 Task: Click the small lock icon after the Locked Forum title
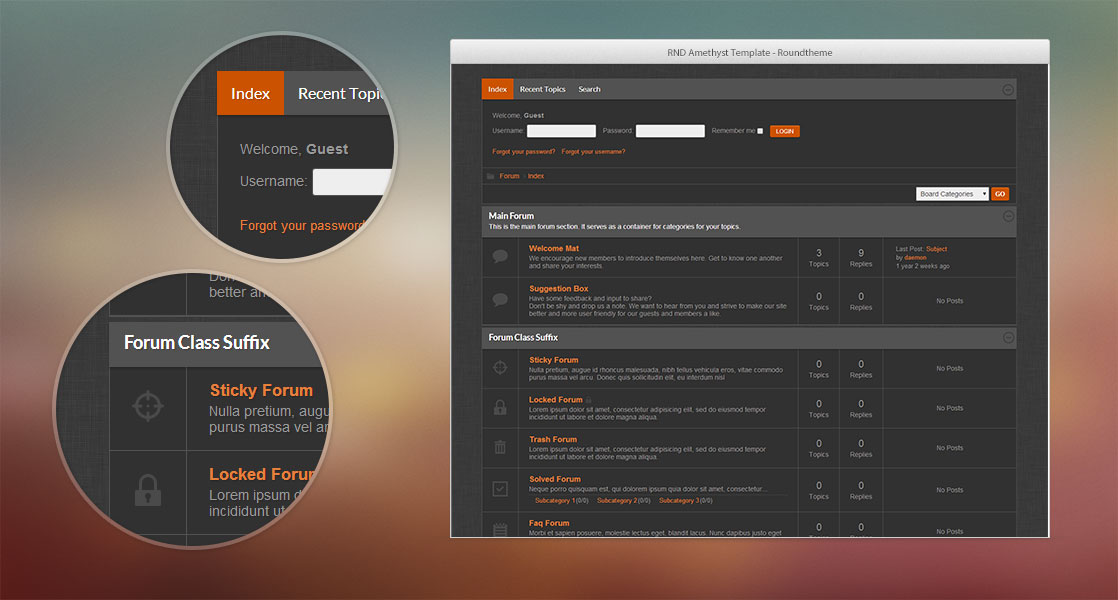pyautogui.click(x=588, y=400)
